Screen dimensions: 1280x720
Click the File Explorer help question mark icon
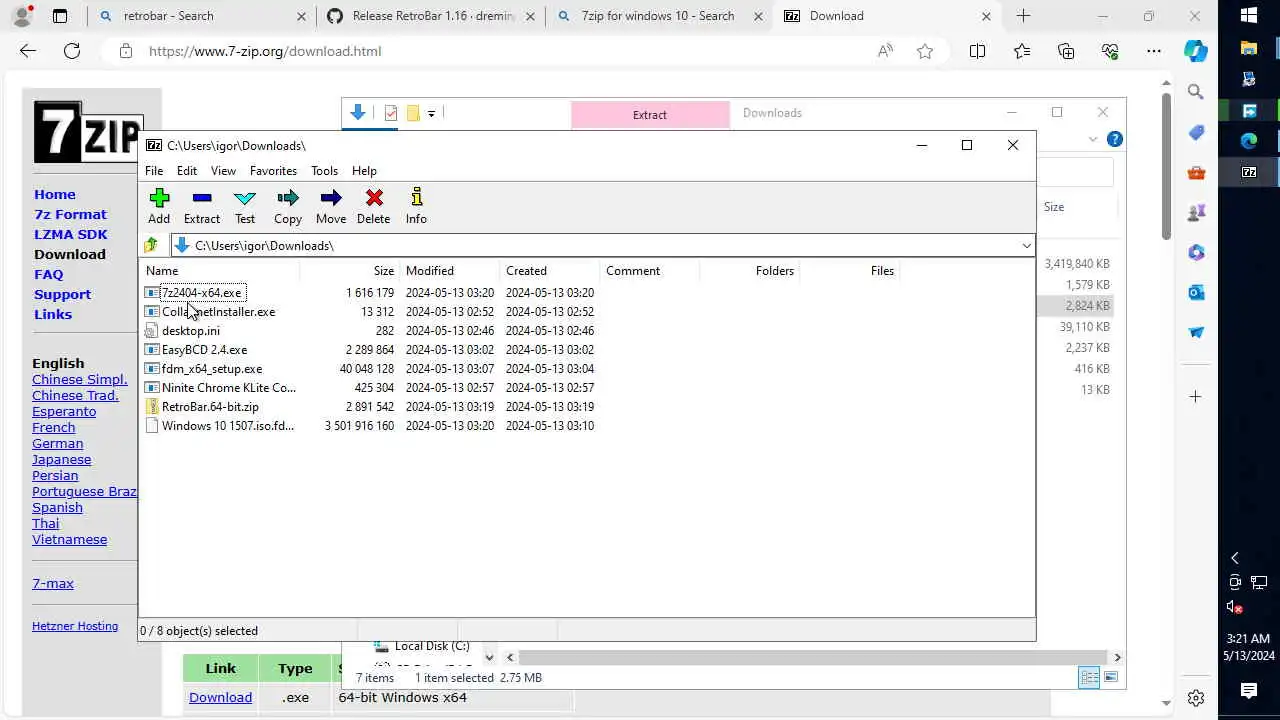click(x=1115, y=139)
